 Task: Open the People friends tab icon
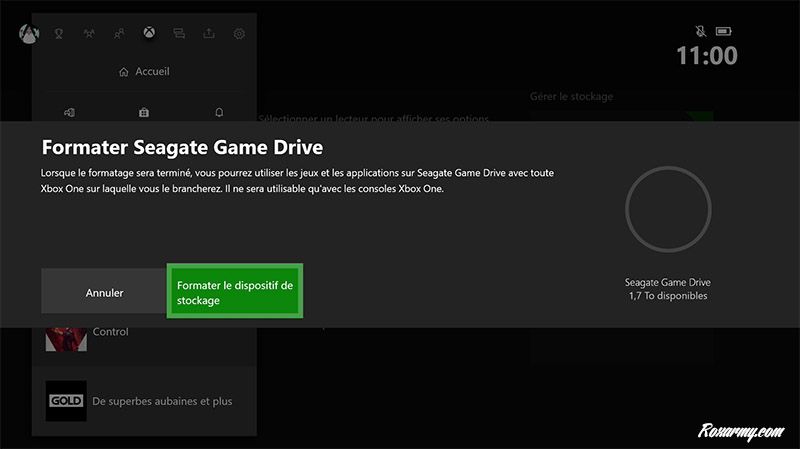pos(119,33)
